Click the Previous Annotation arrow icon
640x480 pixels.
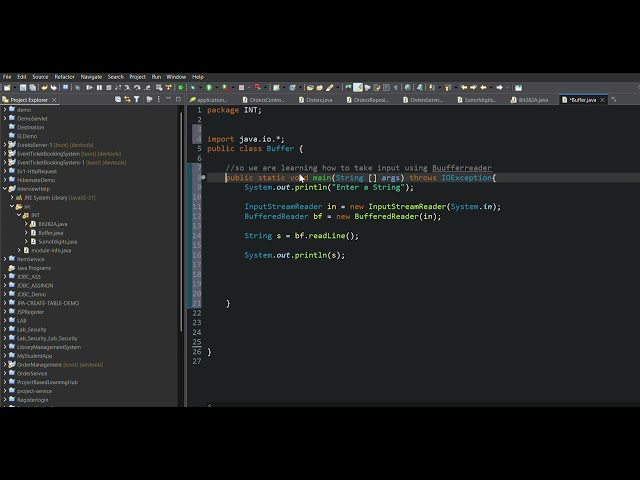[x=448, y=87]
